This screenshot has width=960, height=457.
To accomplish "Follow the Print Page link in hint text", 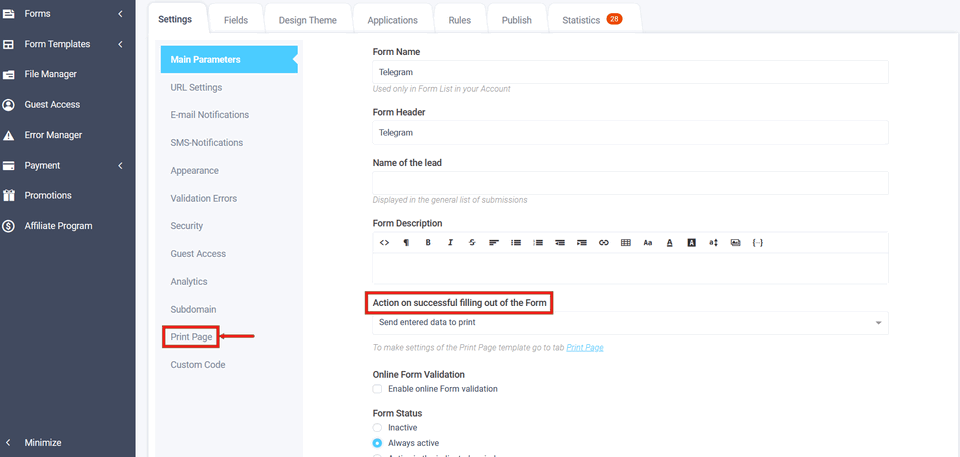I will [584, 348].
